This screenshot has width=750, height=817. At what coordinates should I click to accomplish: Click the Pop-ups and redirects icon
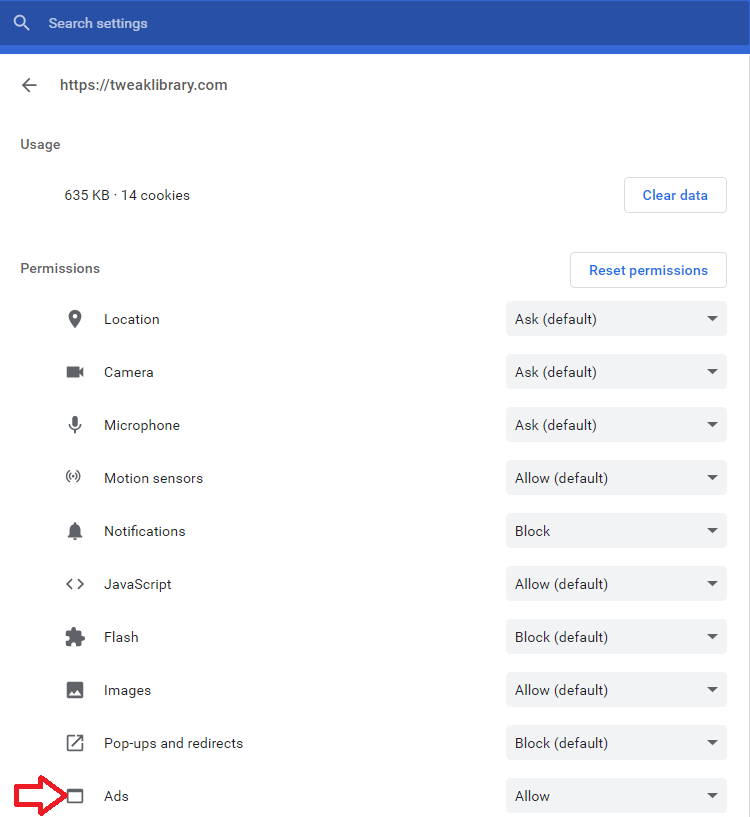click(x=75, y=742)
